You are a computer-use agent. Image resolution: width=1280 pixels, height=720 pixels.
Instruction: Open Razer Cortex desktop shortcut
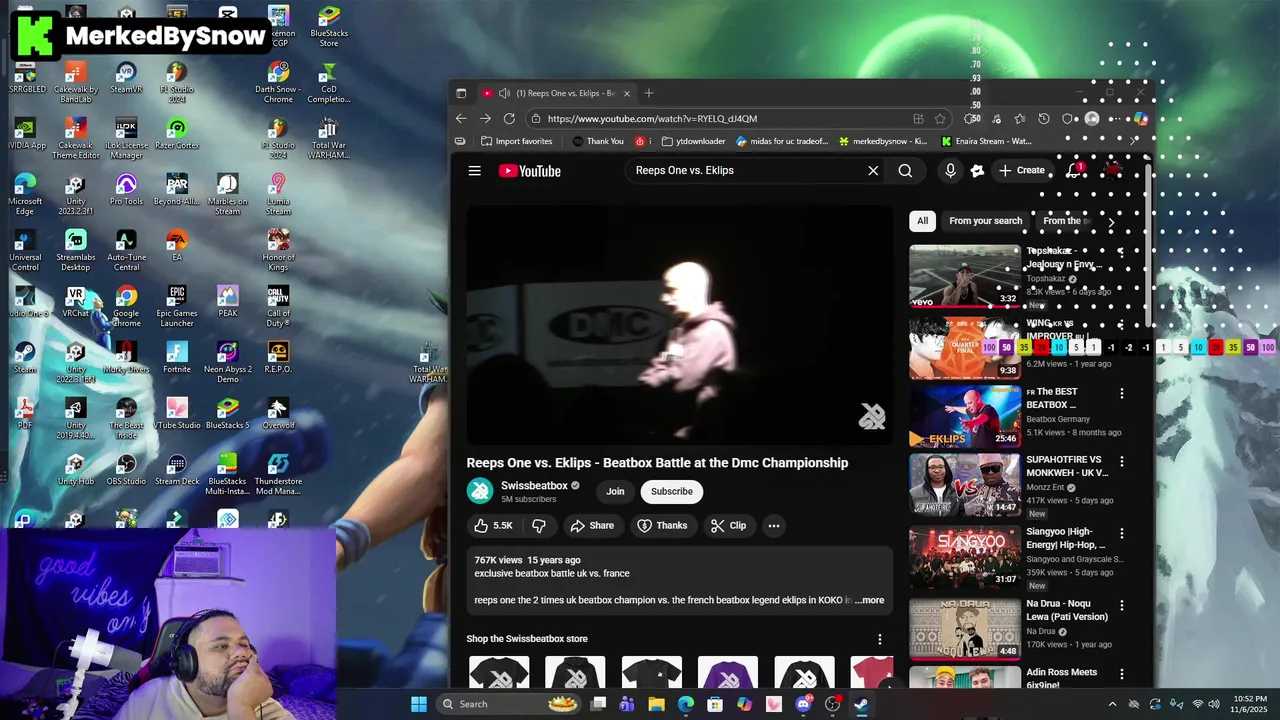click(177, 133)
